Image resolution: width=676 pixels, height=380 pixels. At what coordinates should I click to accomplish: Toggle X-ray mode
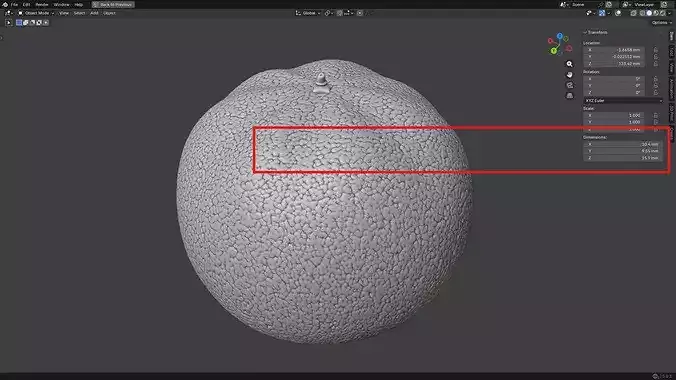point(633,13)
